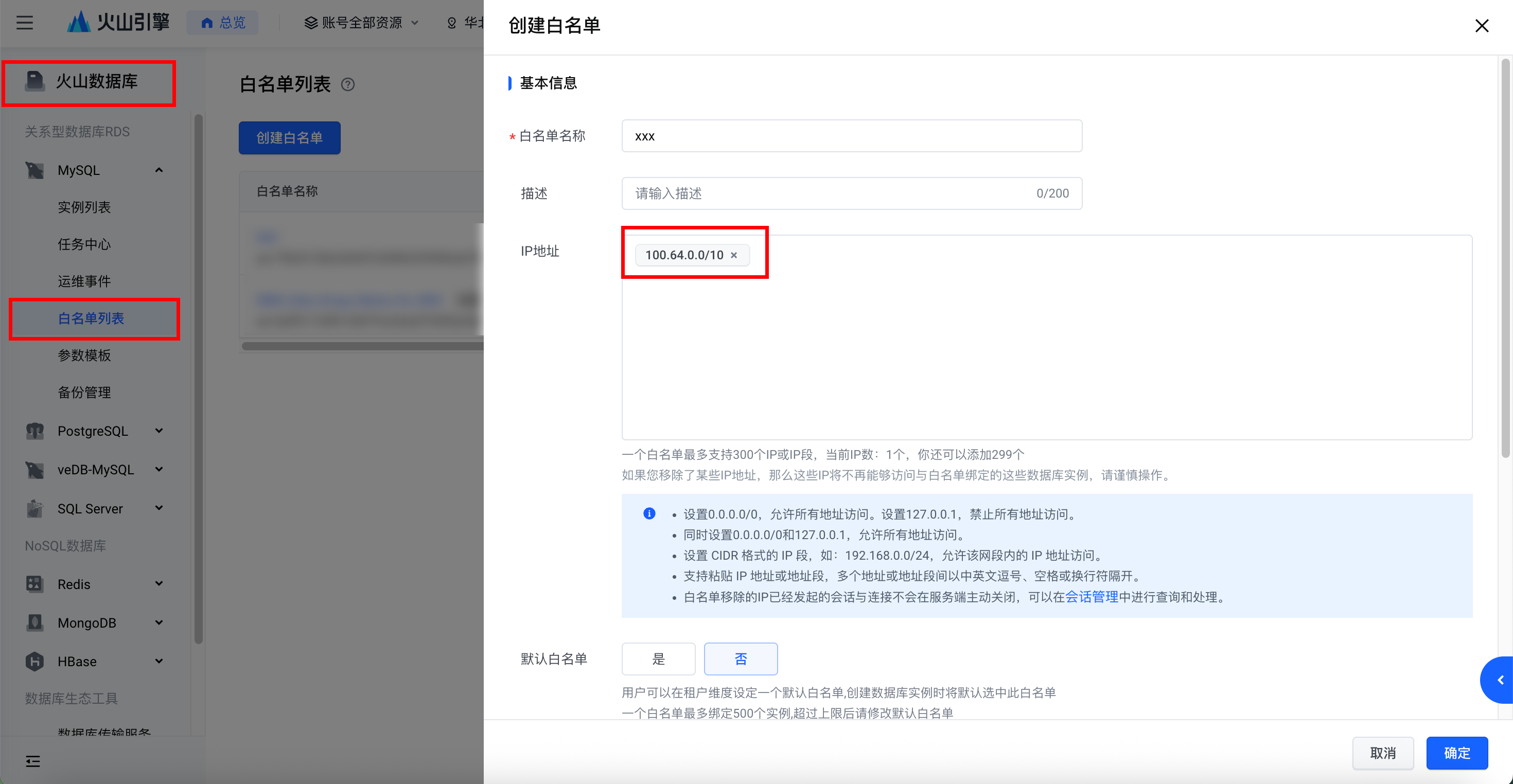Remove the 100.64.0.0/10 IP tag

[733, 255]
